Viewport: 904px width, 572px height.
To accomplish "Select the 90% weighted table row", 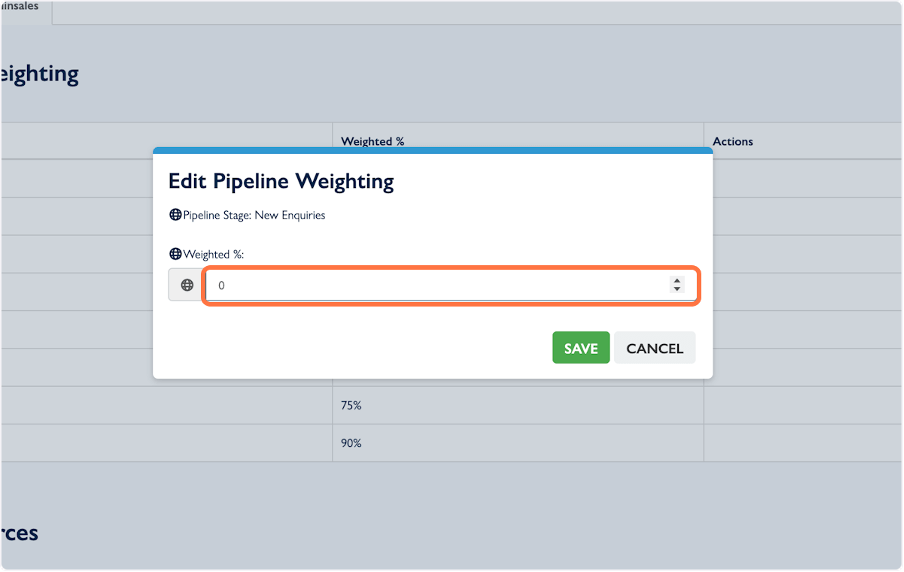I will (x=351, y=443).
